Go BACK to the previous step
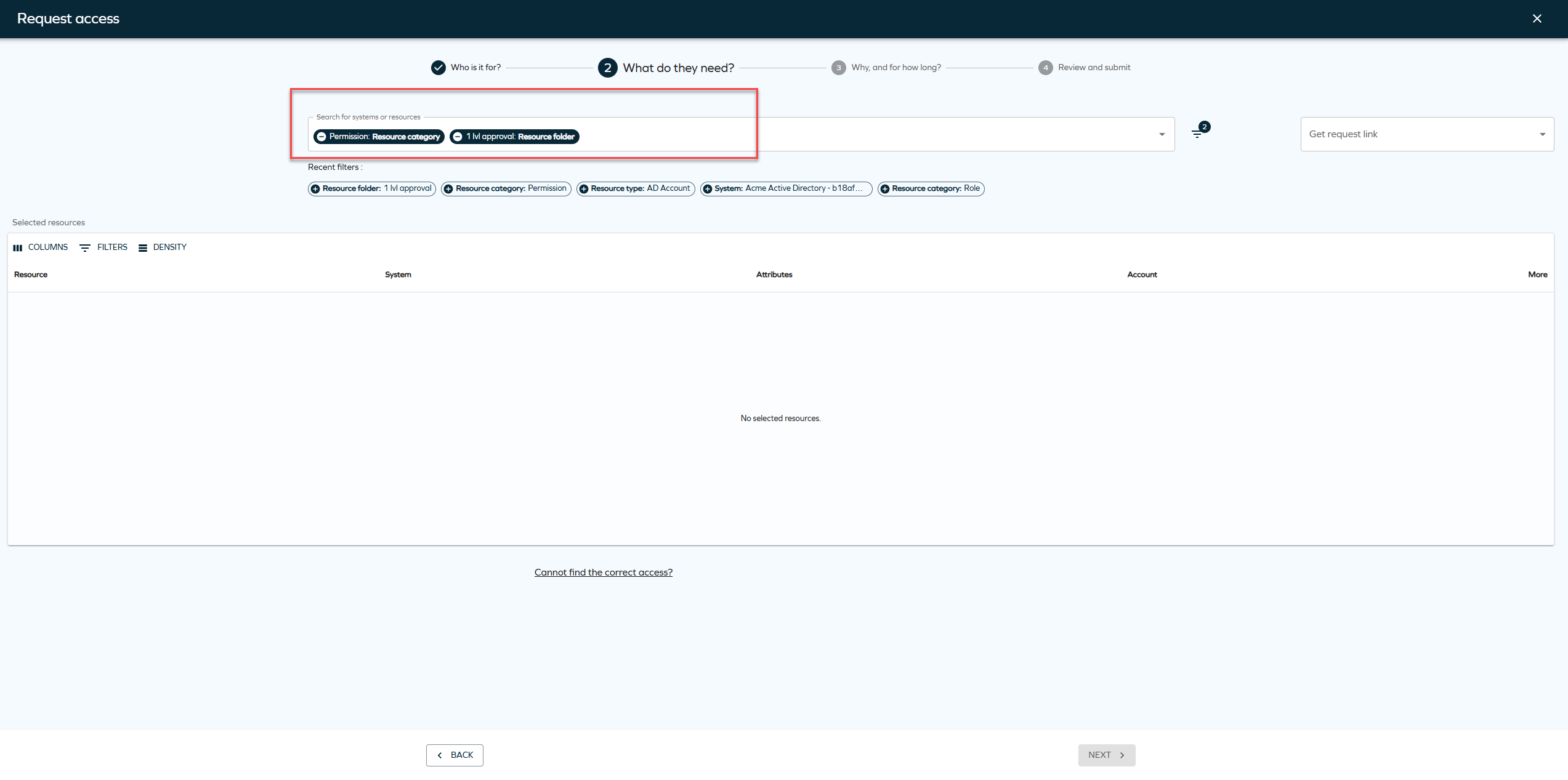 pos(455,755)
